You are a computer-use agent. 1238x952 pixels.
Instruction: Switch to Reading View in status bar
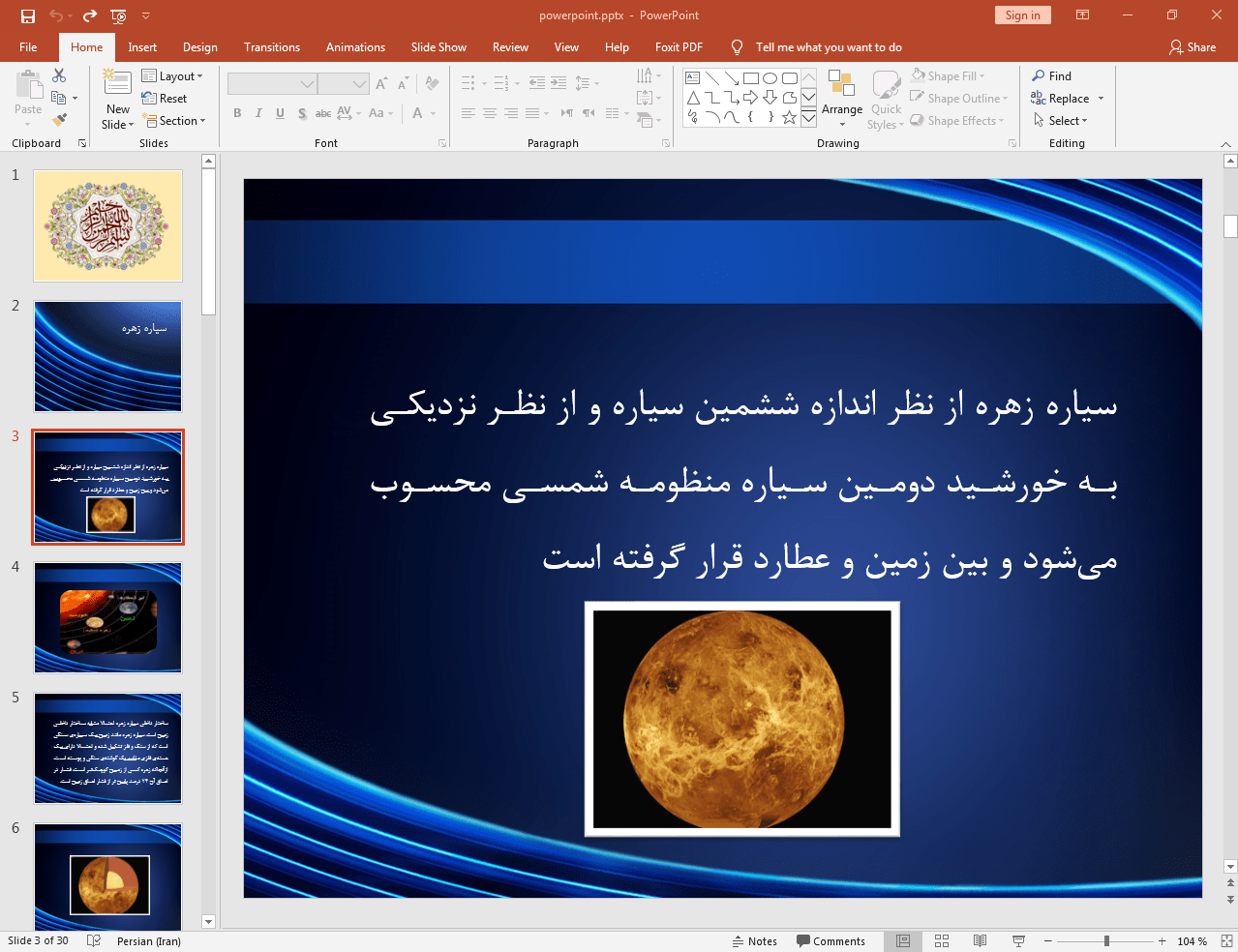point(980,941)
